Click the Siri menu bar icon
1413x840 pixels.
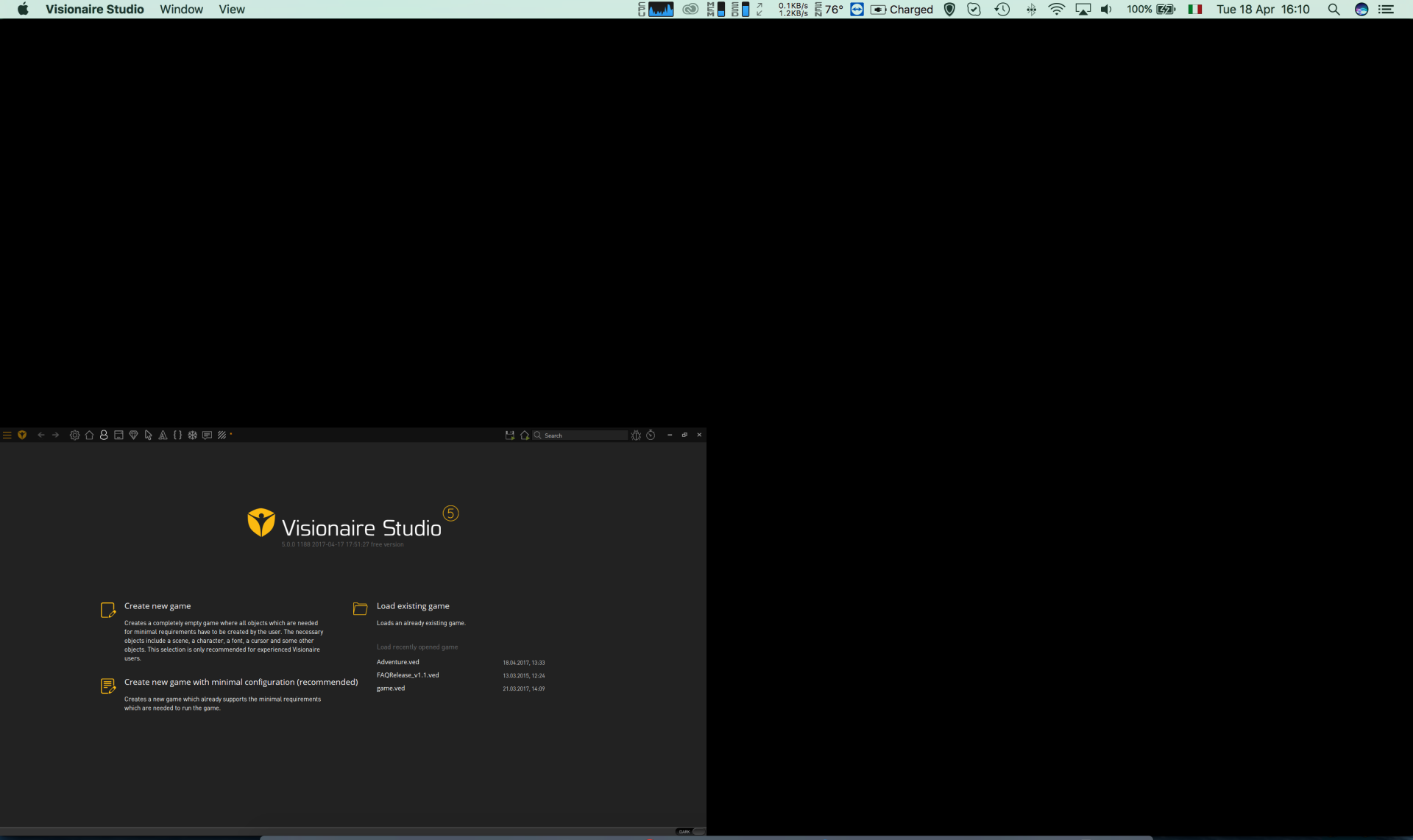1361,10
